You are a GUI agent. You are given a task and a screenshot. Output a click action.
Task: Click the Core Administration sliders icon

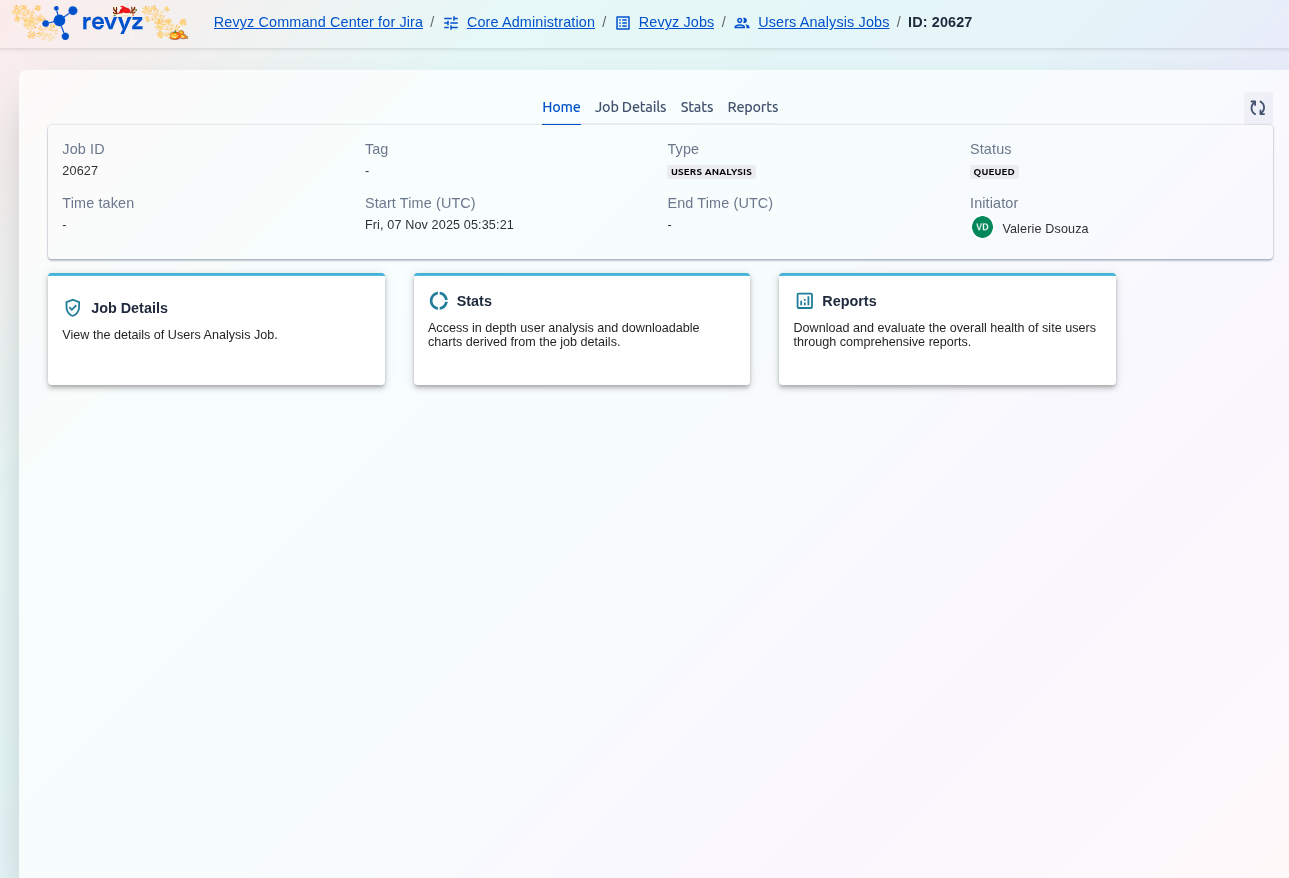coord(451,23)
